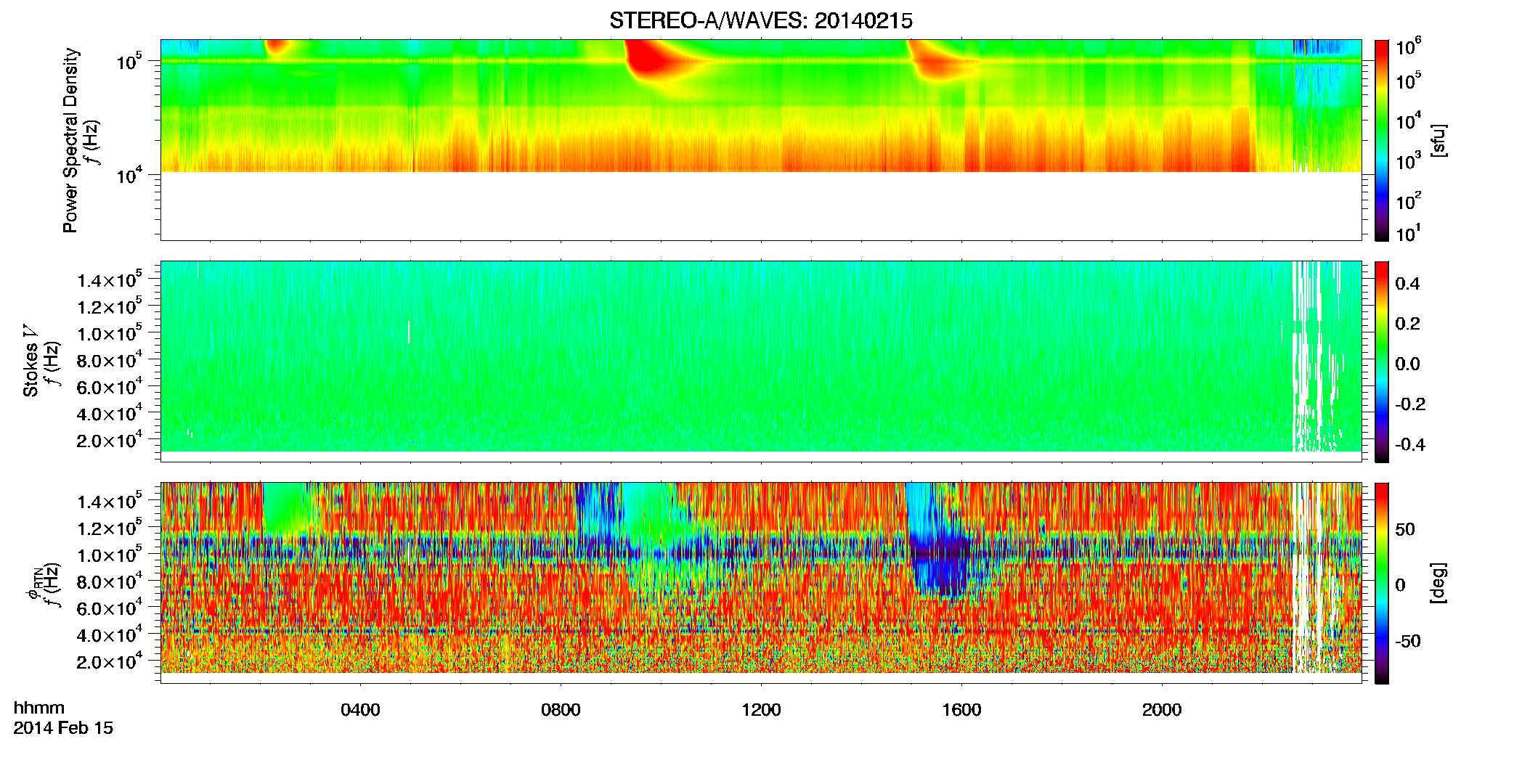1522x784 pixels.
Task: Click the 0.4 label on Stokes colorbar
Action: (x=1407, y=284)
